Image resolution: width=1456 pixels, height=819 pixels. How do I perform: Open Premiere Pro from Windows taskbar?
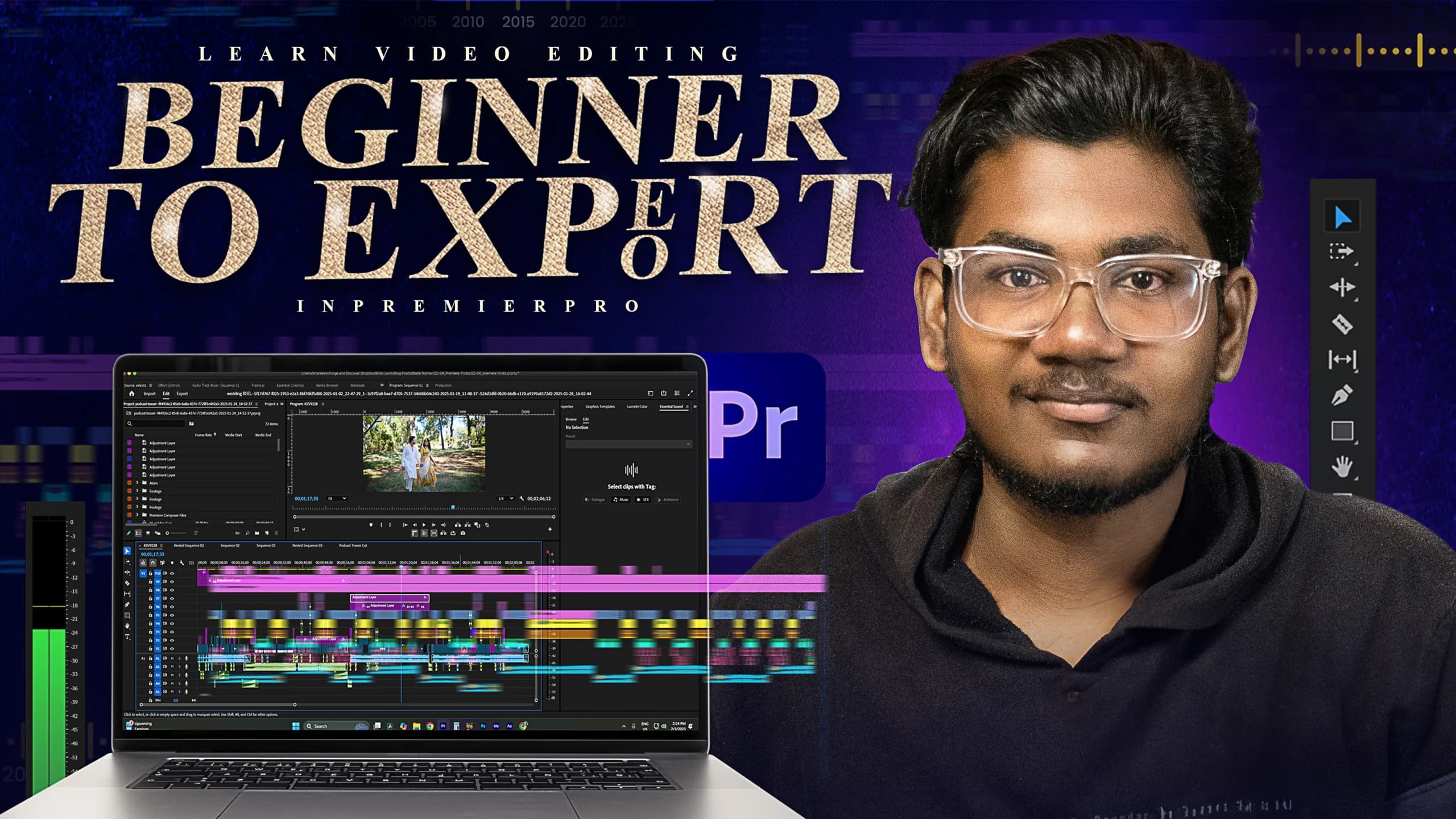(x=443, y=726)
